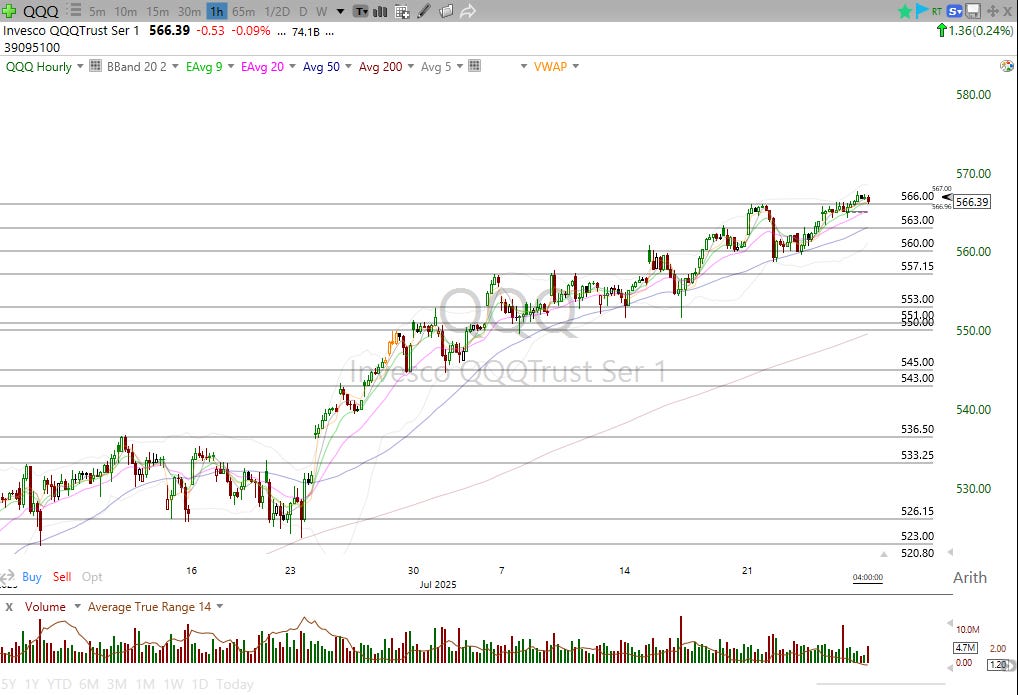Set the range to 5Y
The width and height of the screenshot is (1018, 695).
click(x=9, y=684)
